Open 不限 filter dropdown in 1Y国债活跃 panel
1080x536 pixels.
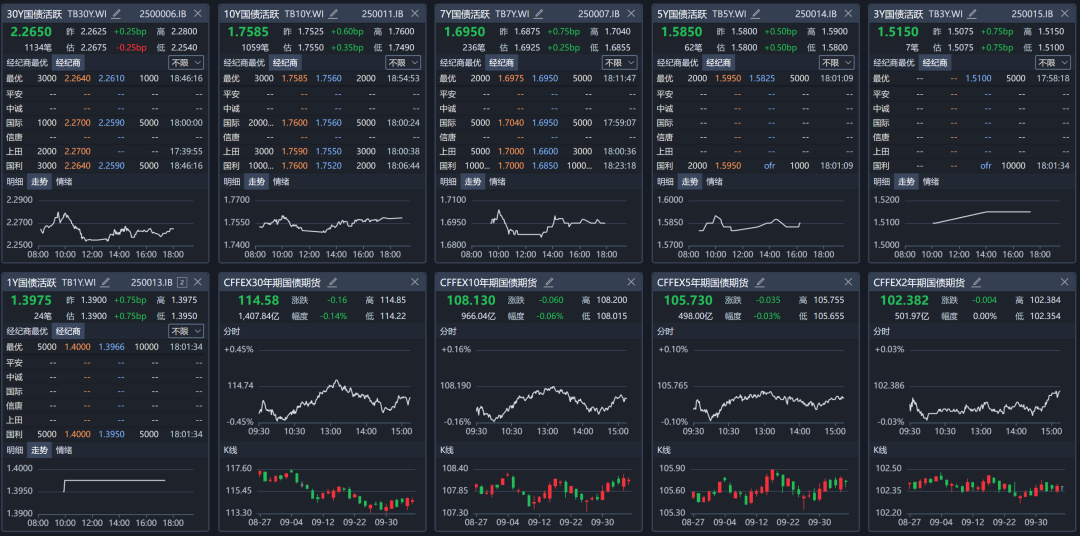click(186, 331)
